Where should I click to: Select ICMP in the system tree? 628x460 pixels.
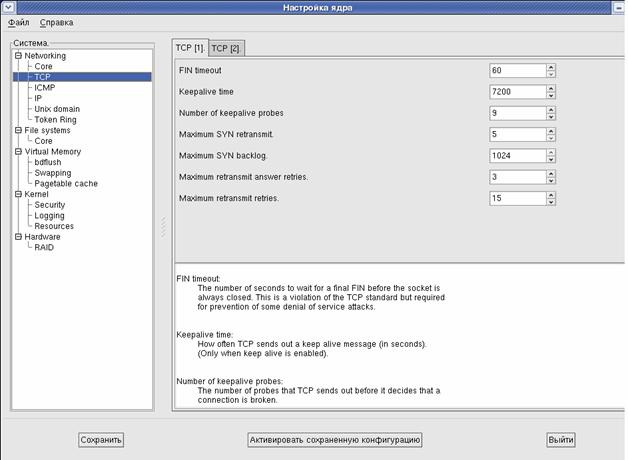44,88
